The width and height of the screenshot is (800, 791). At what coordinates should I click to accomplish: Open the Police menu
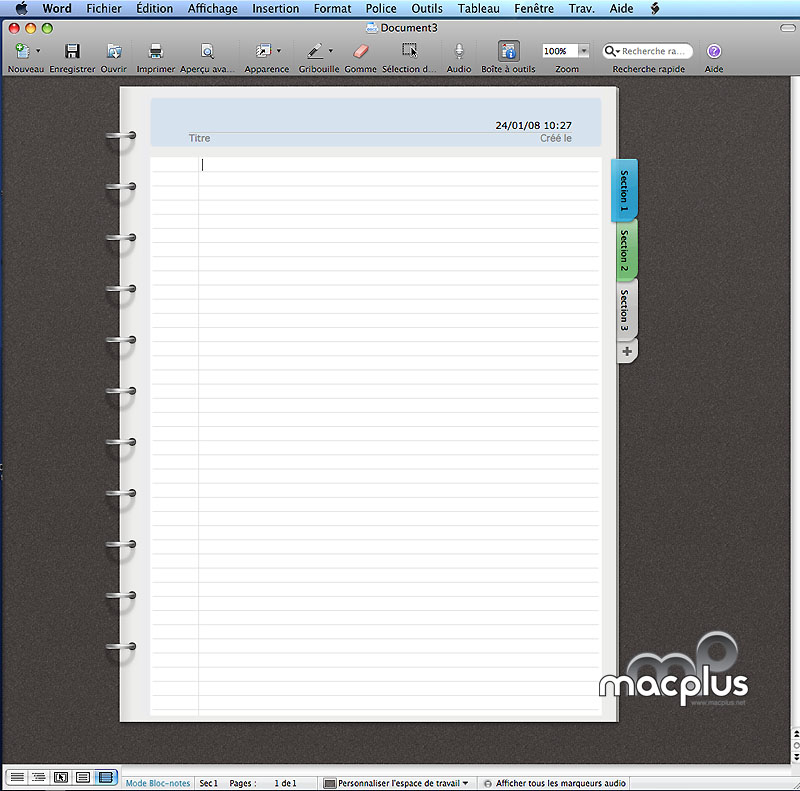click(381, 8)
